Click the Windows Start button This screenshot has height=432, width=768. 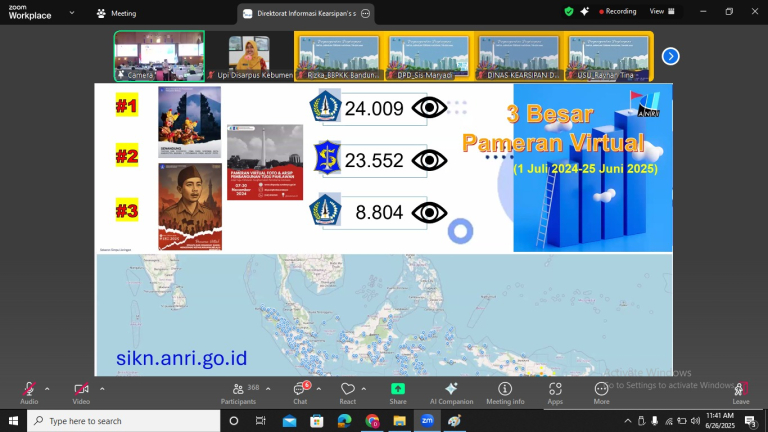click(x=13, y=421)
